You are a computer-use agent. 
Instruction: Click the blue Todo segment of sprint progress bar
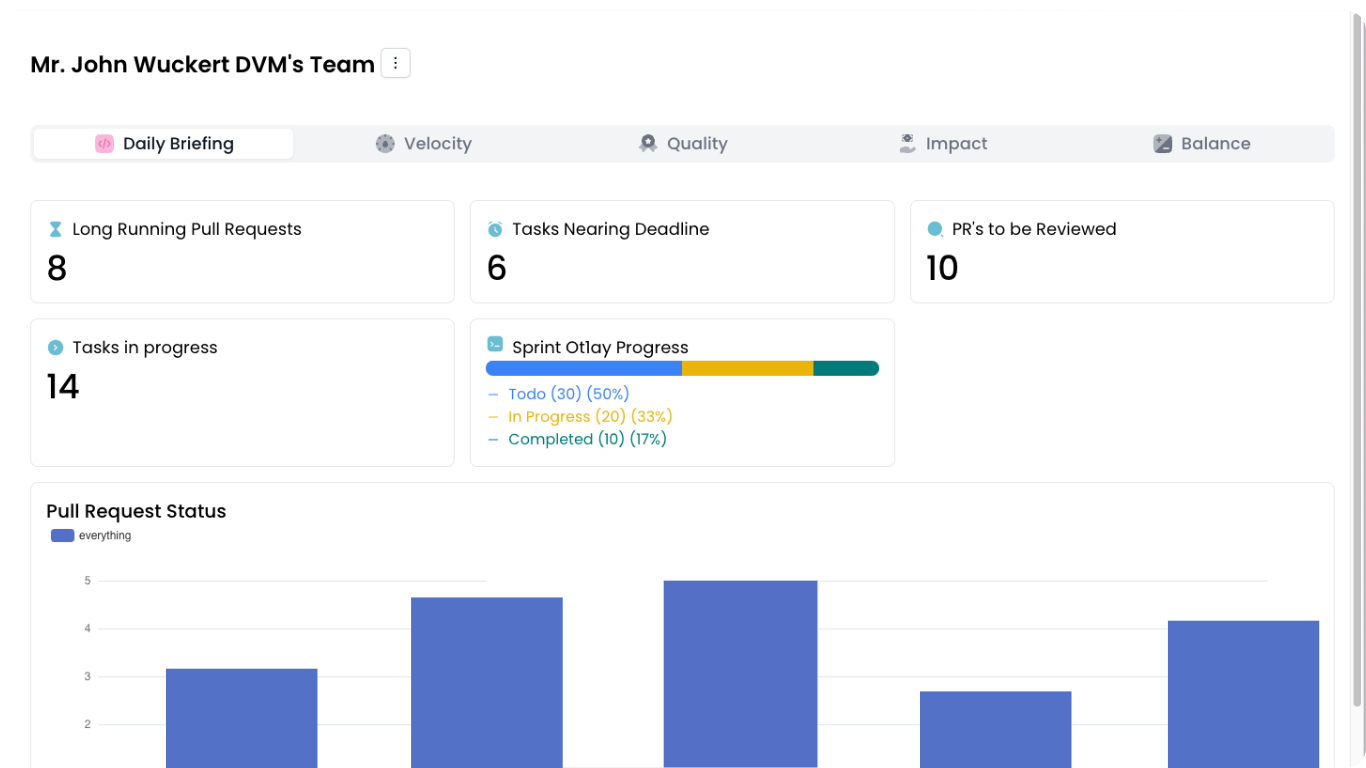(x=584, y=369)
